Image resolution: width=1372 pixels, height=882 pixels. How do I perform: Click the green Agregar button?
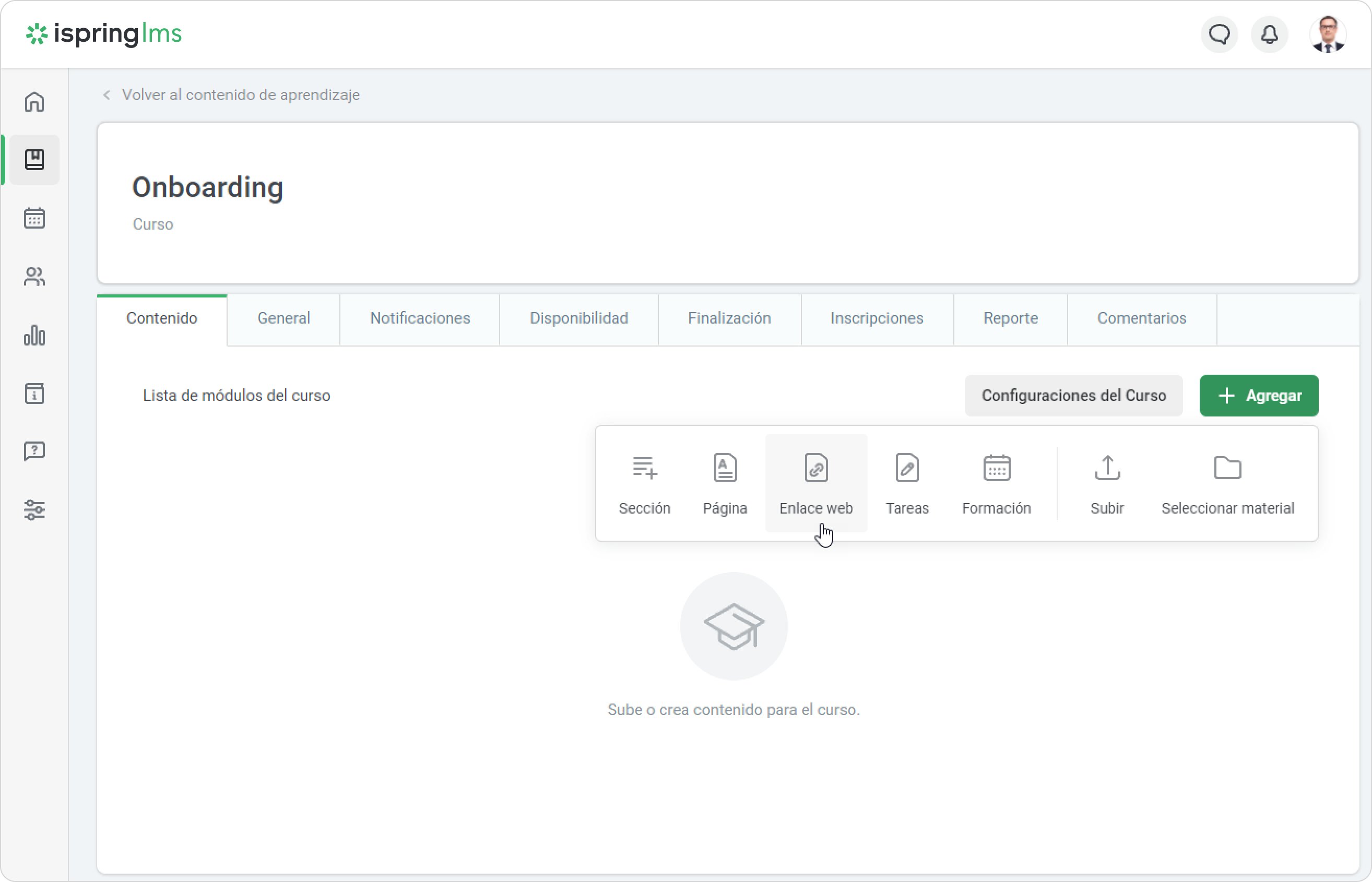tap(1259, 396)
